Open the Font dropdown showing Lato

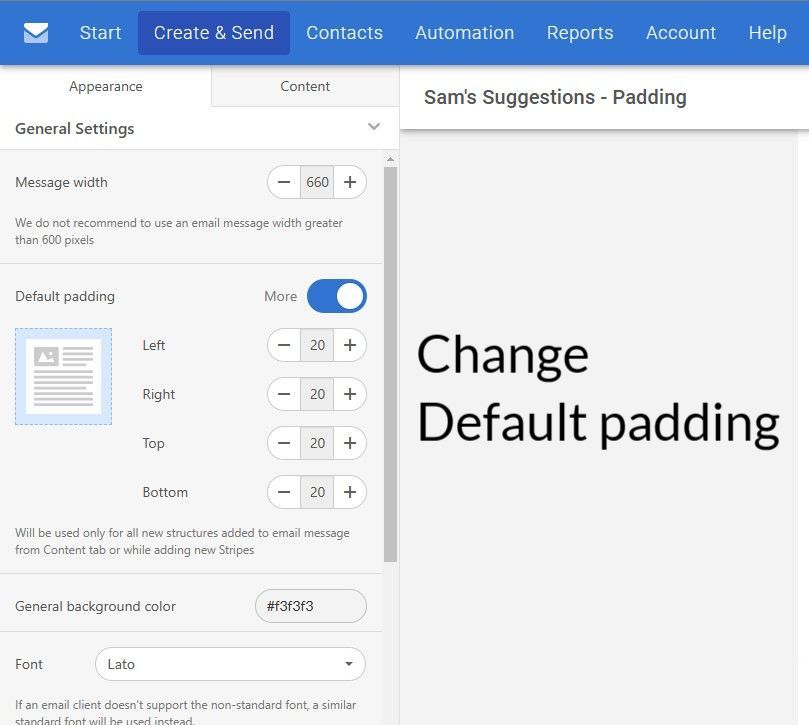(230, 664)
